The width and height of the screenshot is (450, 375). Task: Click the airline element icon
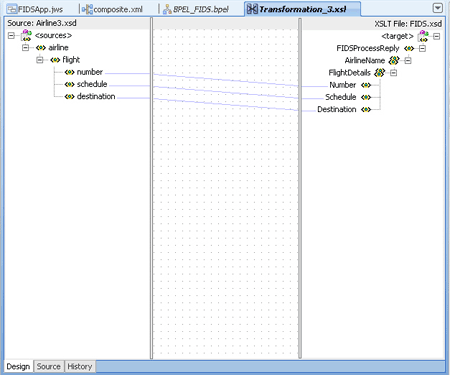(x=41, y=48)
